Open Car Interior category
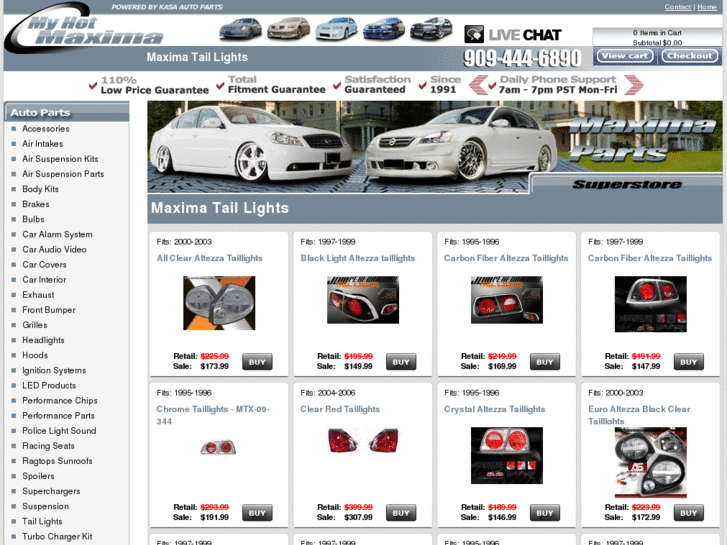This screenshot has height=545, width=727. [x=44, y=280]
